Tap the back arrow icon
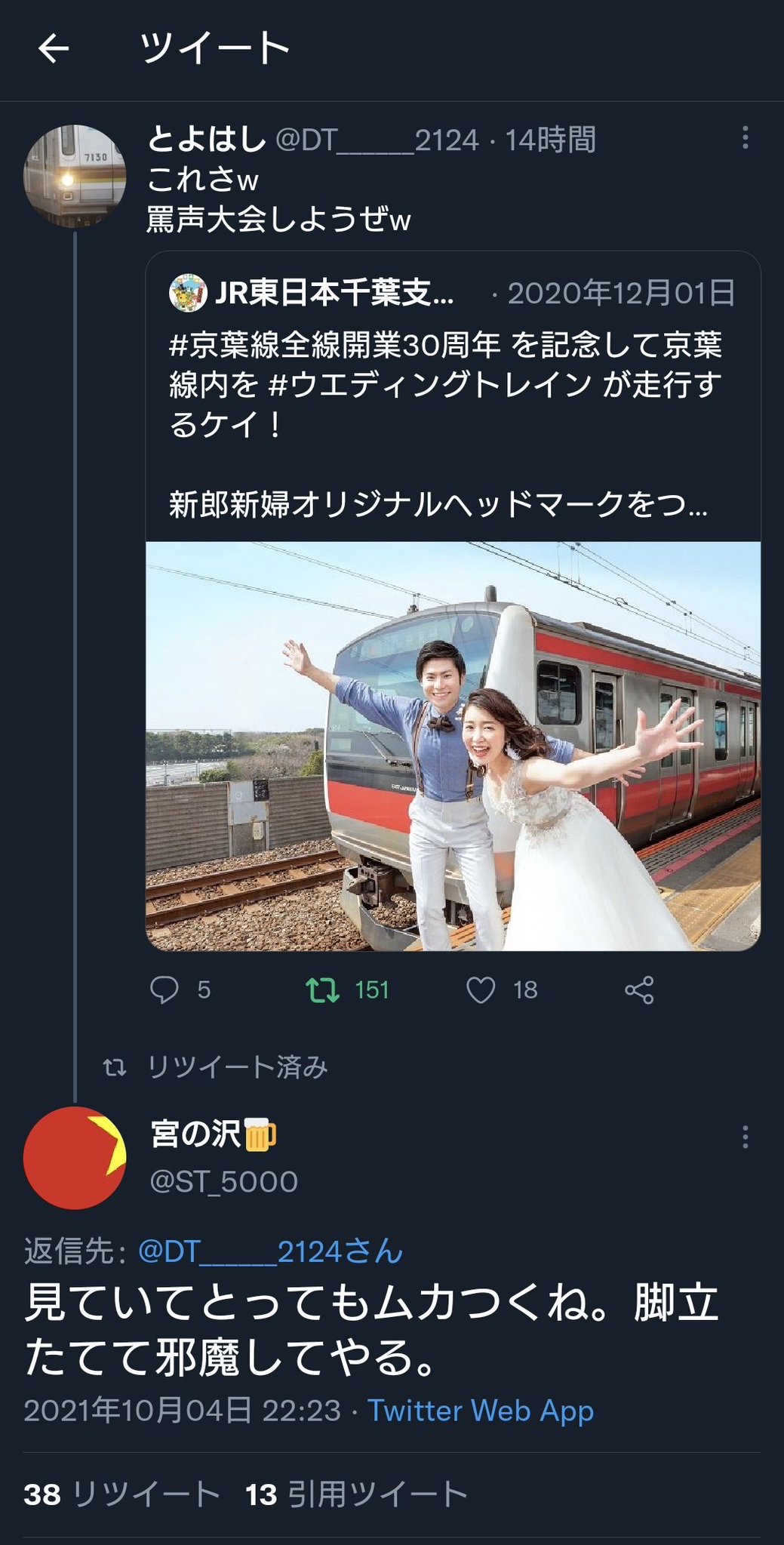 (54, 49)
